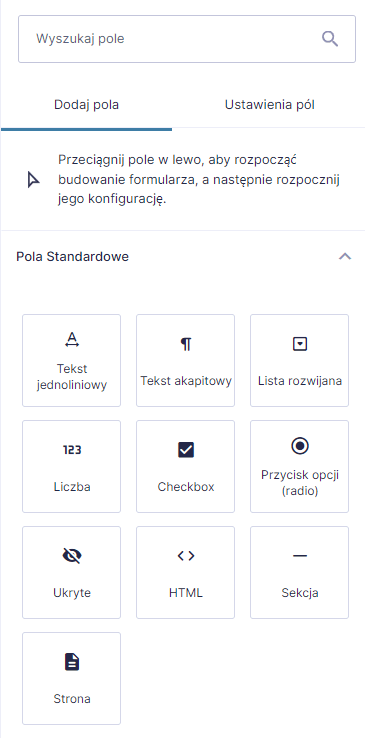Open the Dodaj pola tab
The width and height of the screenshot is (365, 738).
click(87, 104)
